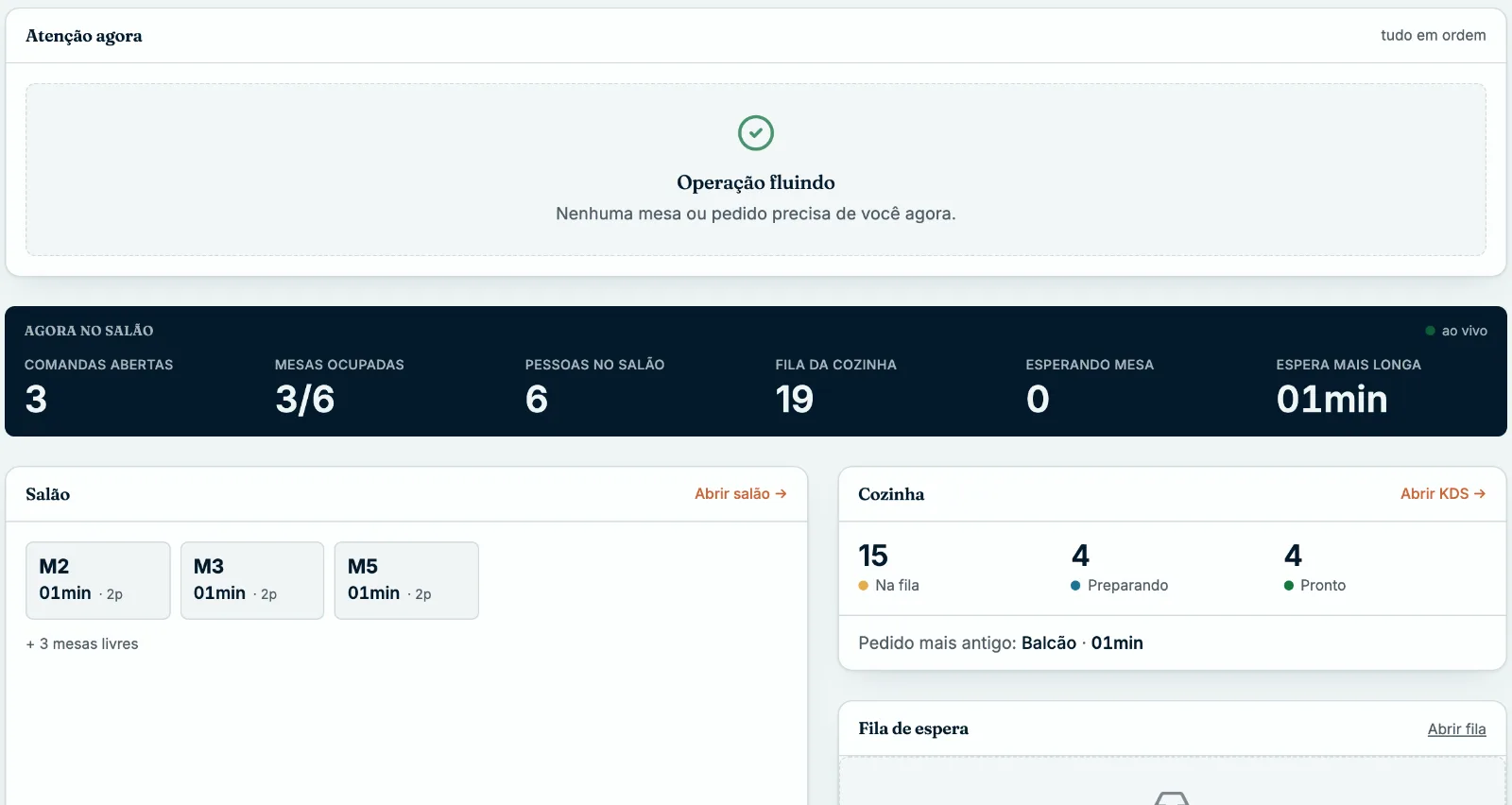Click the 'Preparando' kitchen count
The image size is (1512, 805).
pyautogui.click(x=1080, y=556)
